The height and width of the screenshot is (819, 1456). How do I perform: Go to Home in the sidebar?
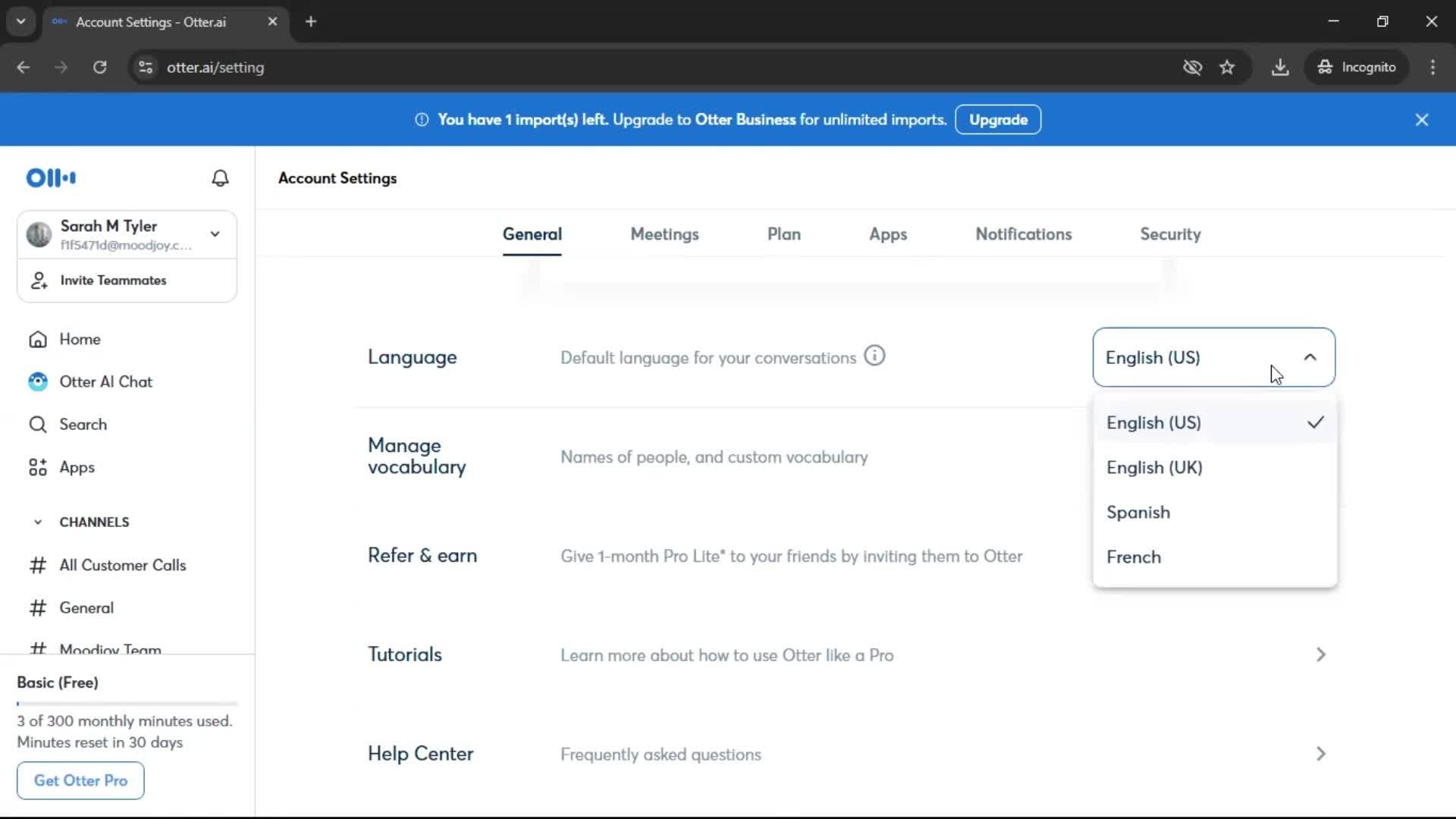click(x=80, y=339)
